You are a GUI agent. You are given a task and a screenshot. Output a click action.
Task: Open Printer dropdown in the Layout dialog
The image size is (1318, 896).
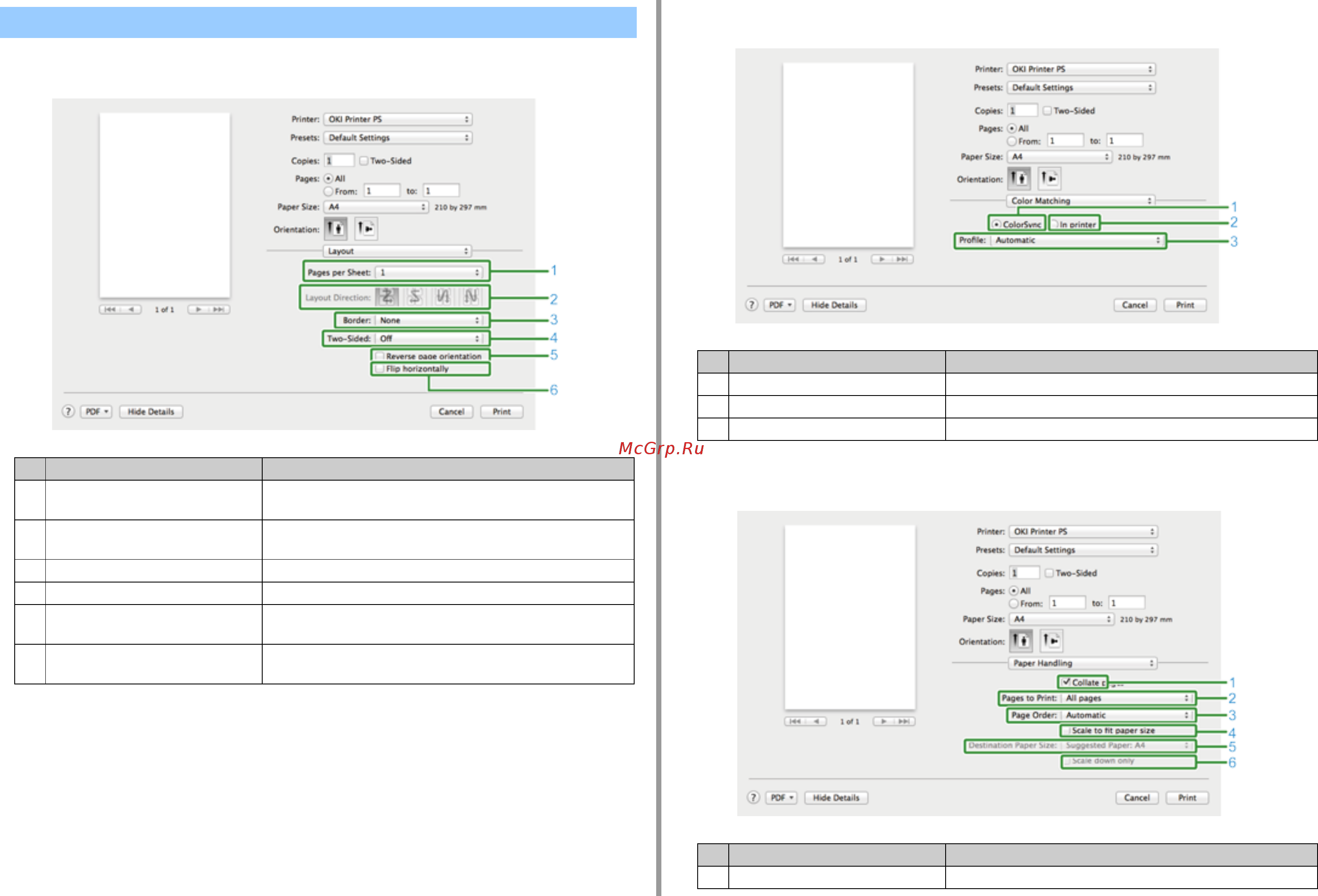tap(397, 120)
